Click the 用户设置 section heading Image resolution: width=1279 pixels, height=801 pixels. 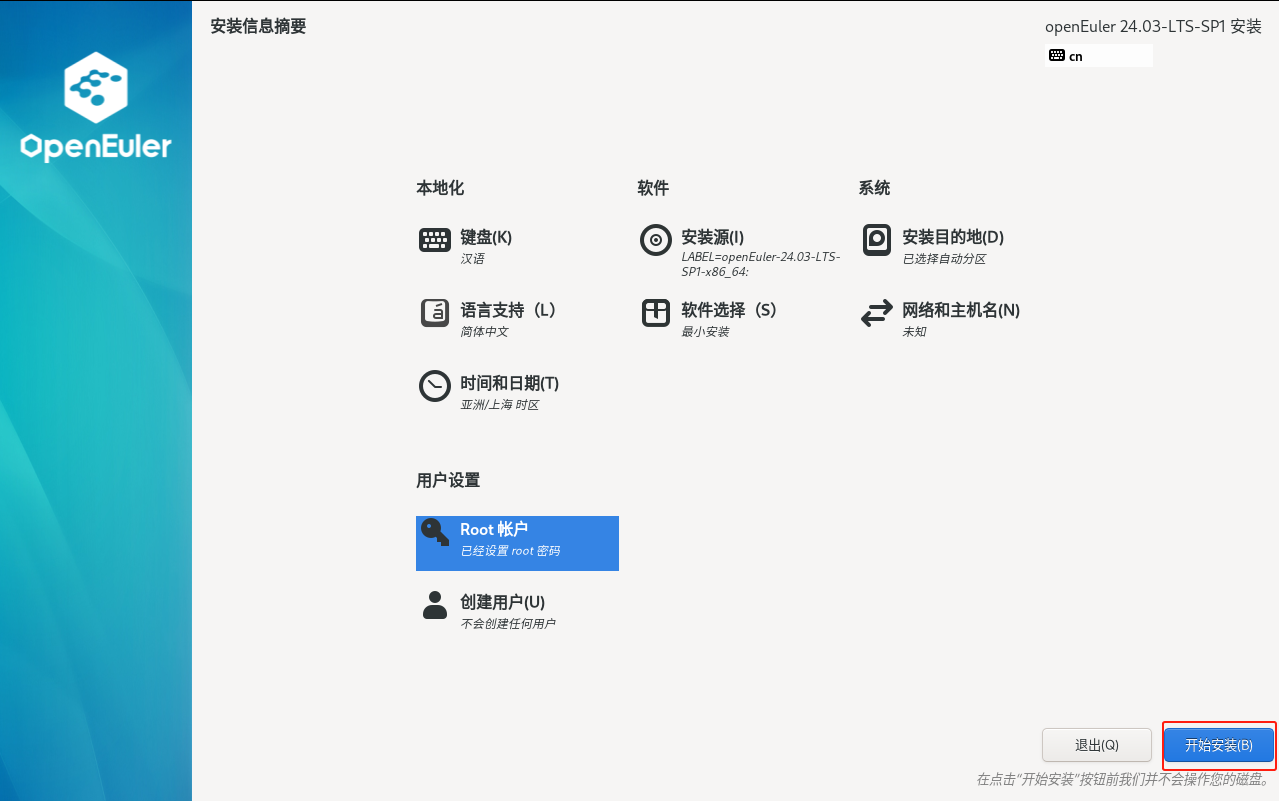[x=448, y=480]
